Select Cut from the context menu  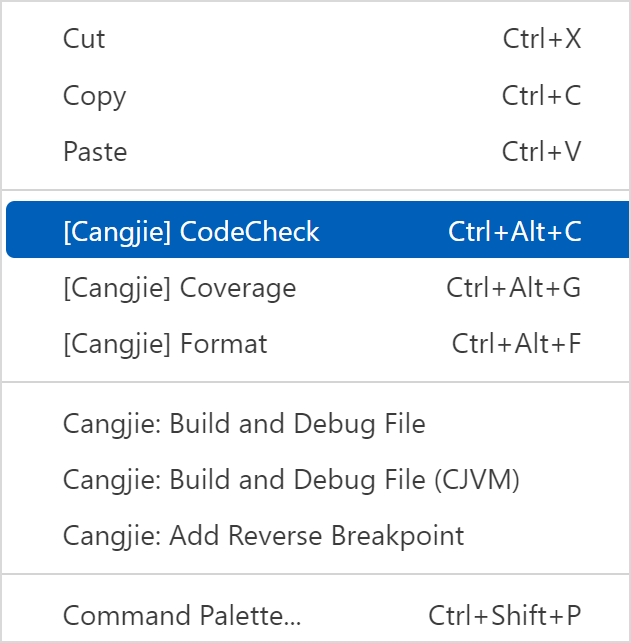[84, 39]
